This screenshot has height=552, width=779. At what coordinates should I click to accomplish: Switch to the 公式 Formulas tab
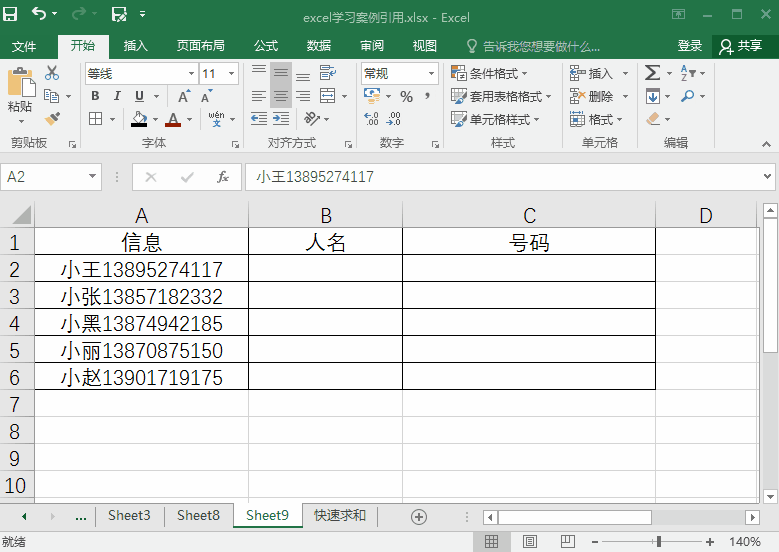click(x=266, y=46)
